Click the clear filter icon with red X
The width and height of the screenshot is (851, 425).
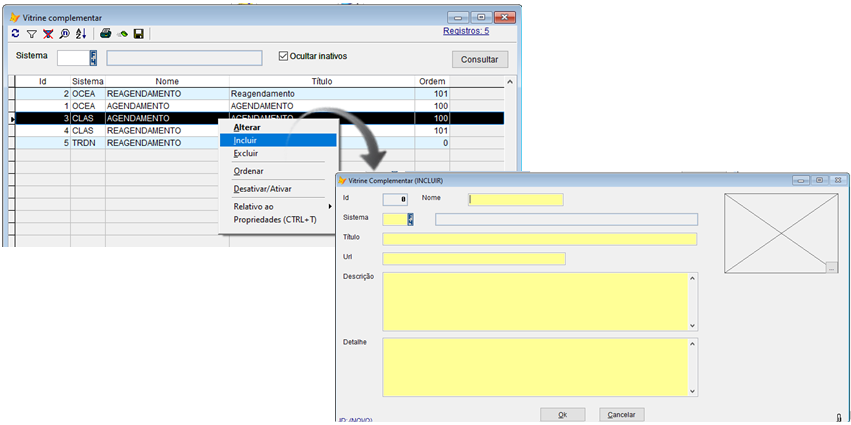(x=48, y=33)
